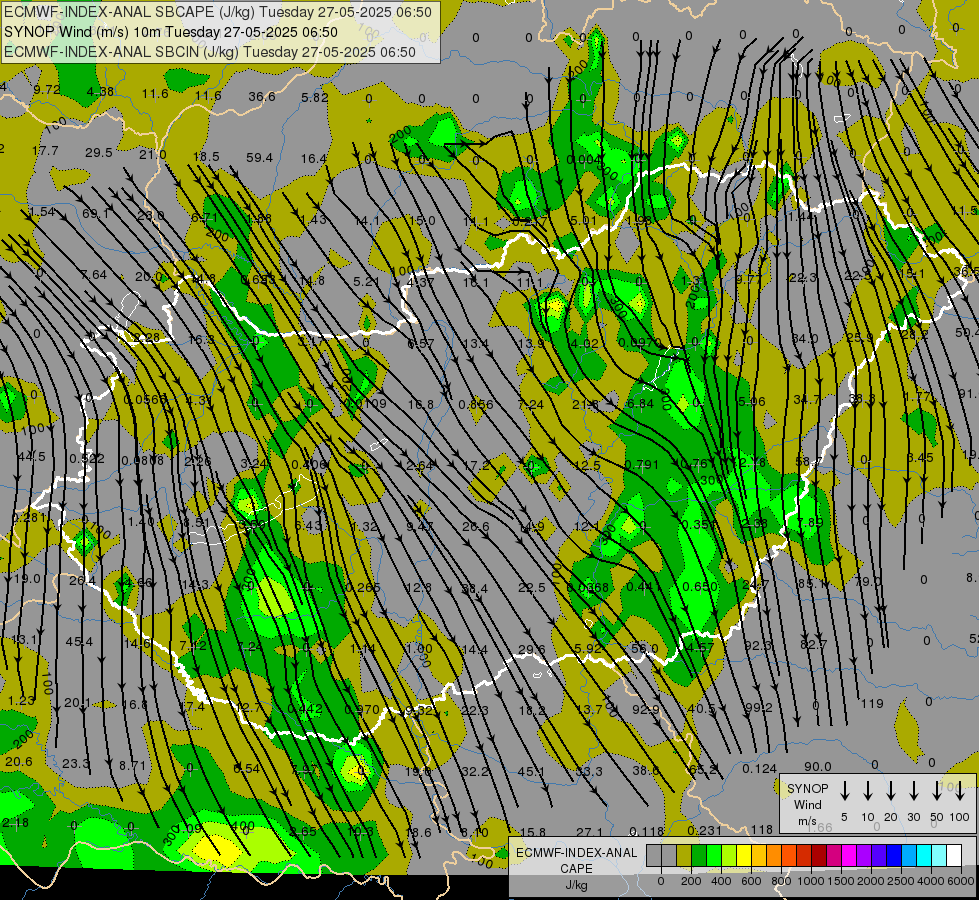Pick the pure yellow CAPE legend swatch

[x=744, y=855]
